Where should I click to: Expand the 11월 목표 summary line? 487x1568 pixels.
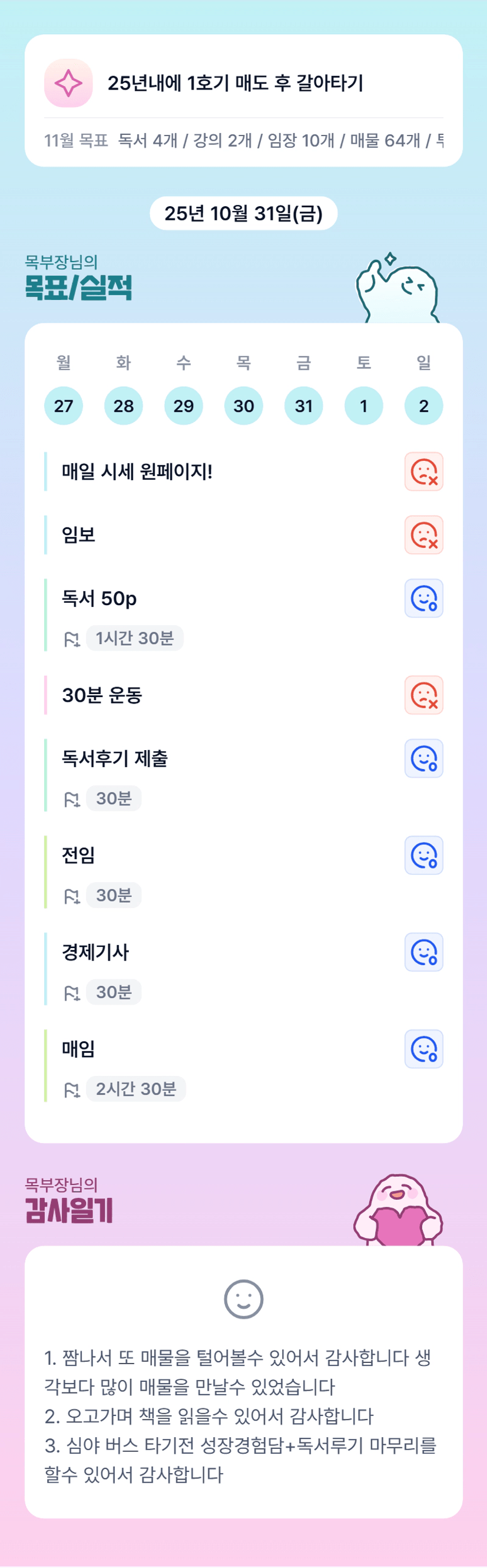coord(243,141)
